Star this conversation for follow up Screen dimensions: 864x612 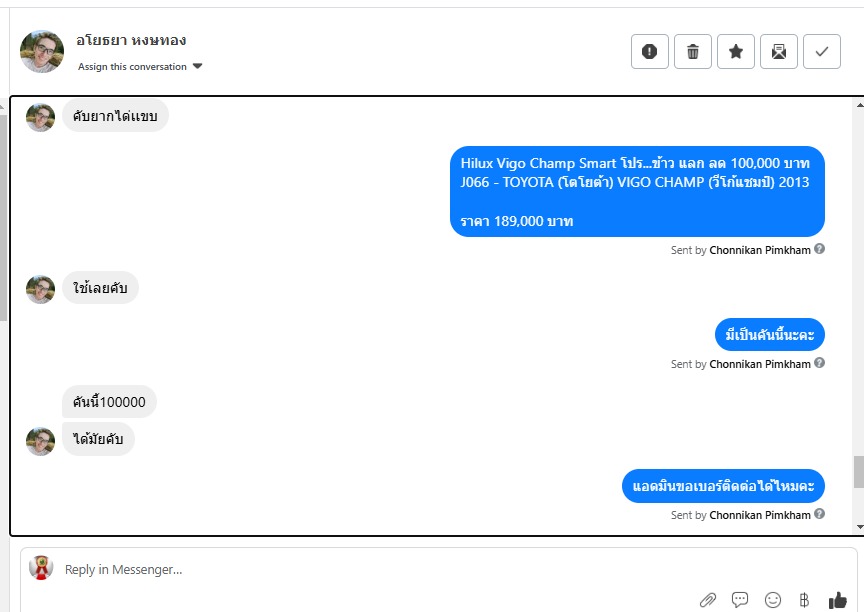click(736, 52)
